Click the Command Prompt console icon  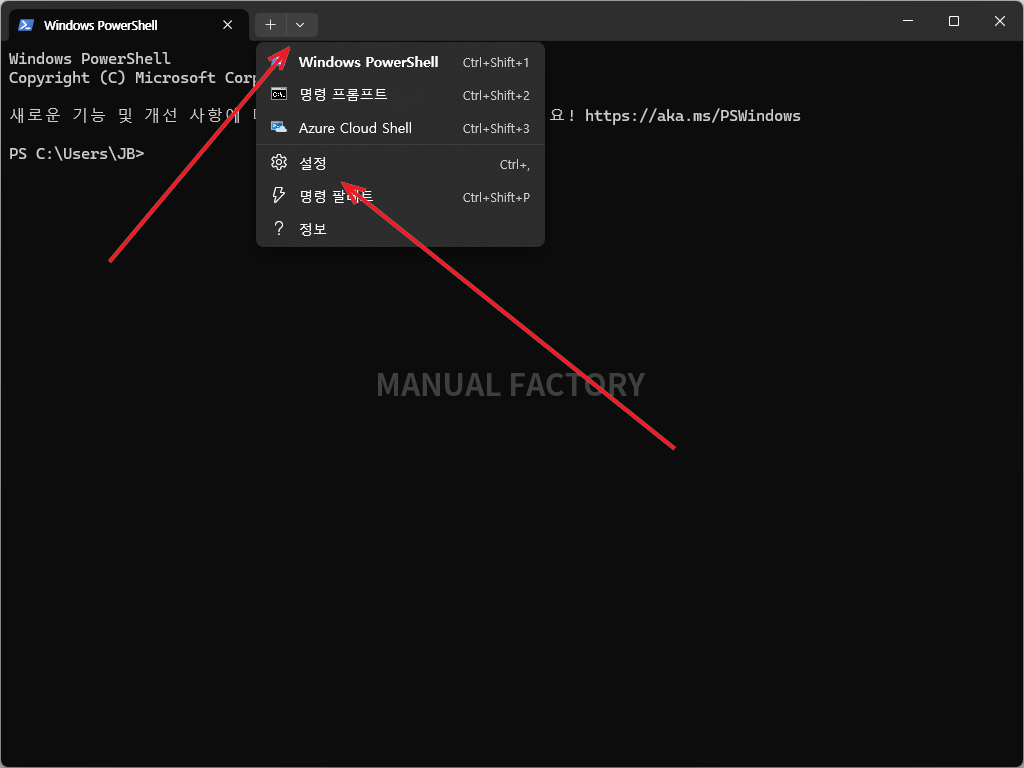(x=279, y=94)
